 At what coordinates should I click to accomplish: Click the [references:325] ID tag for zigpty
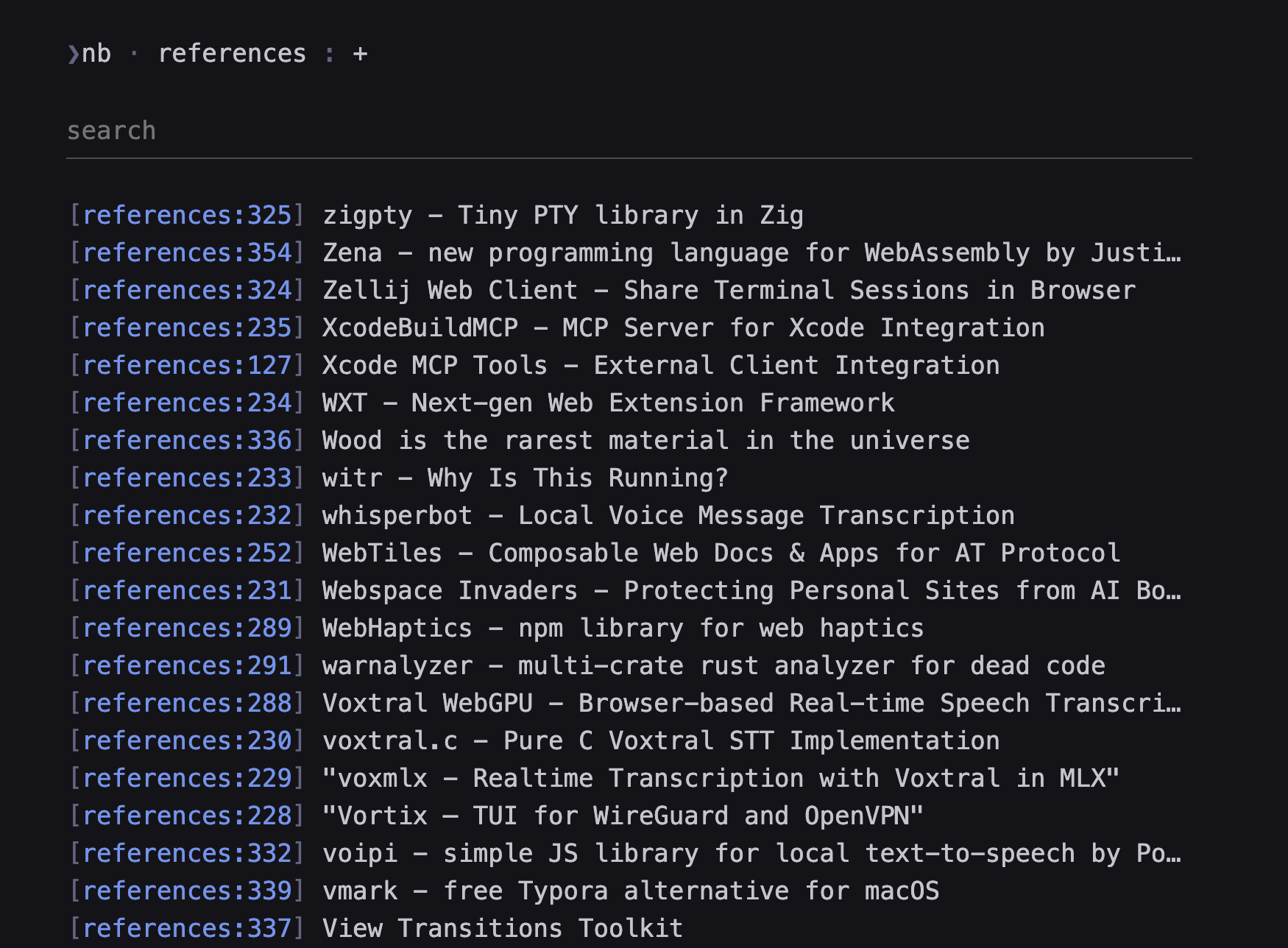point(186,214)
